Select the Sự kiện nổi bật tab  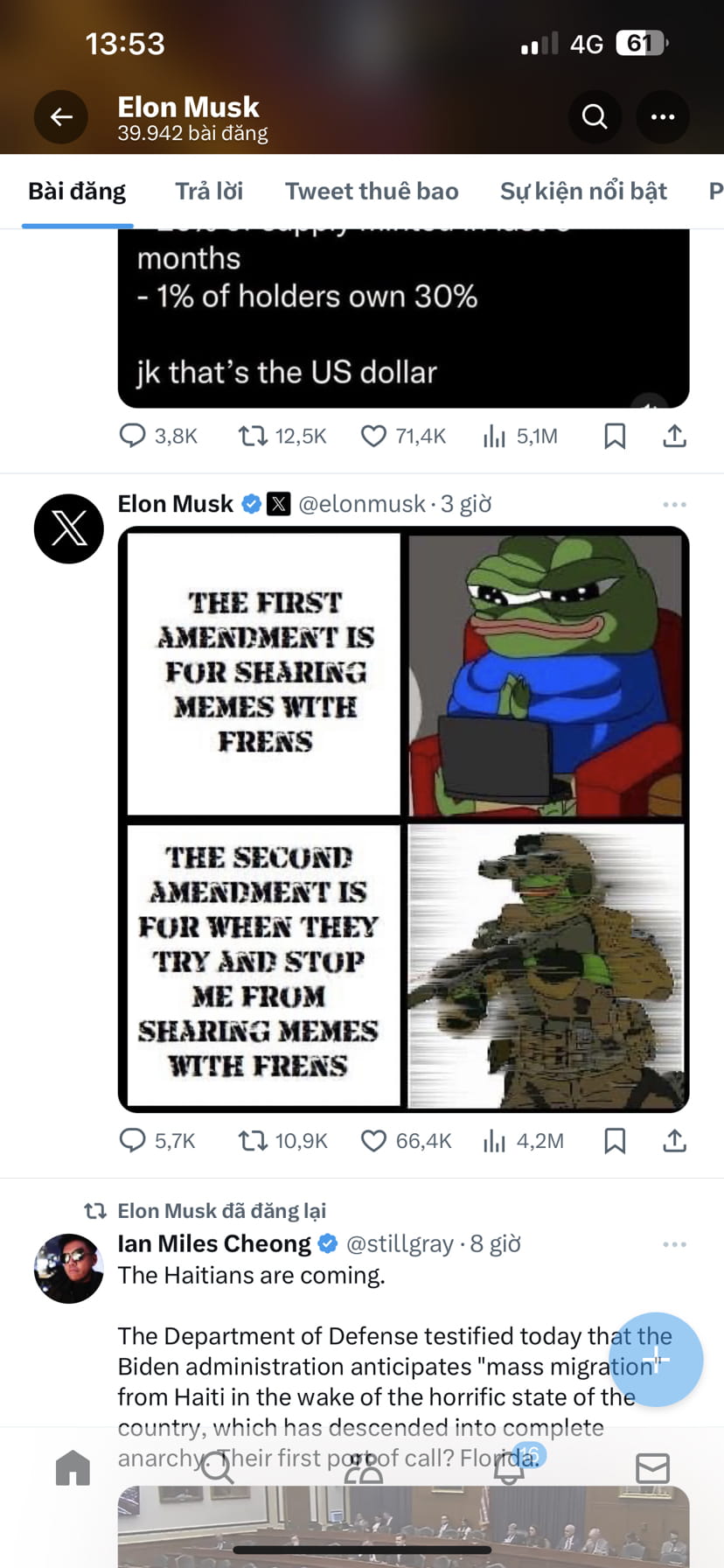click(x=583, y=191)
